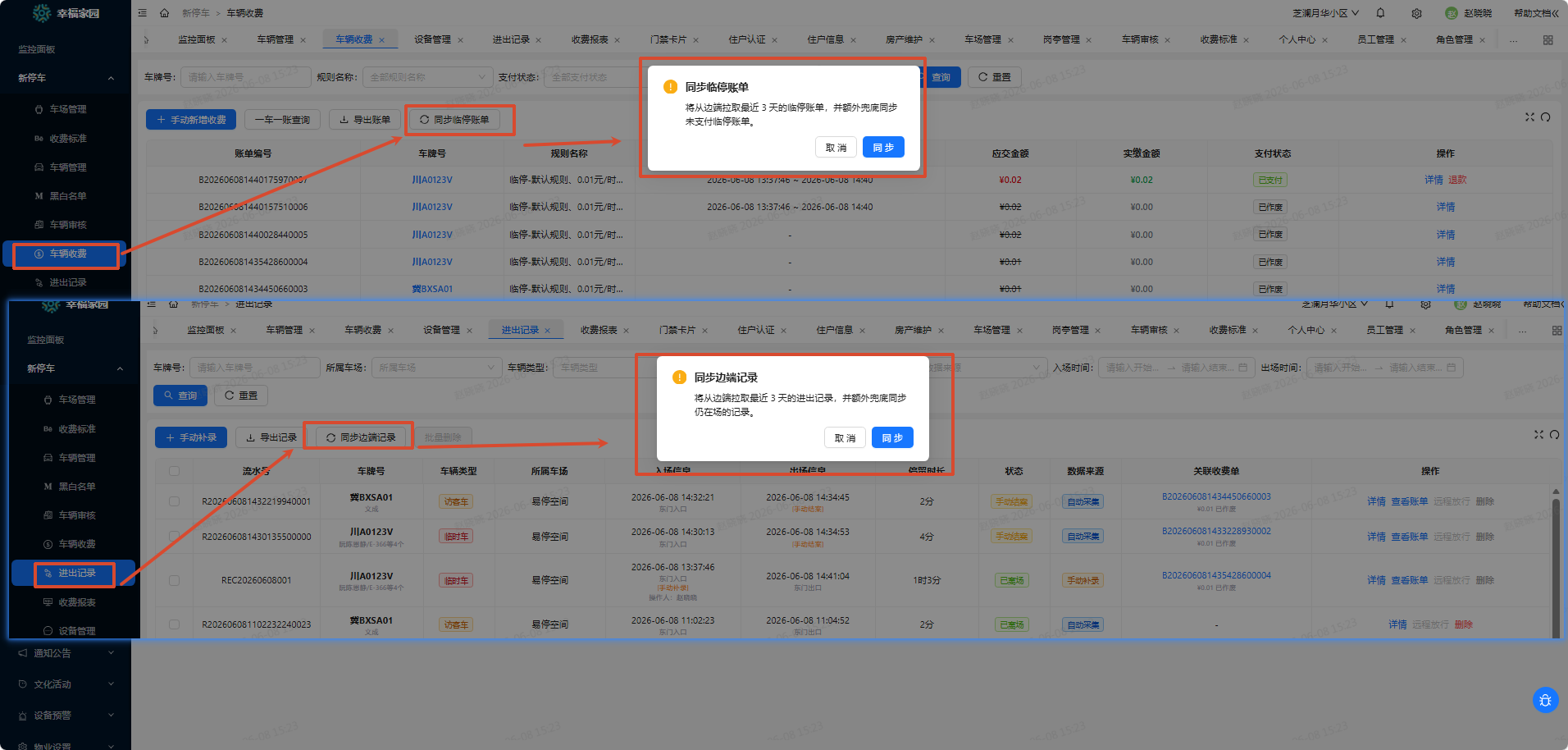Viewport: 1568px width, 750px height.
Task: Open settings gear on 车辆收费 page header
Action: pos(1416,13)
